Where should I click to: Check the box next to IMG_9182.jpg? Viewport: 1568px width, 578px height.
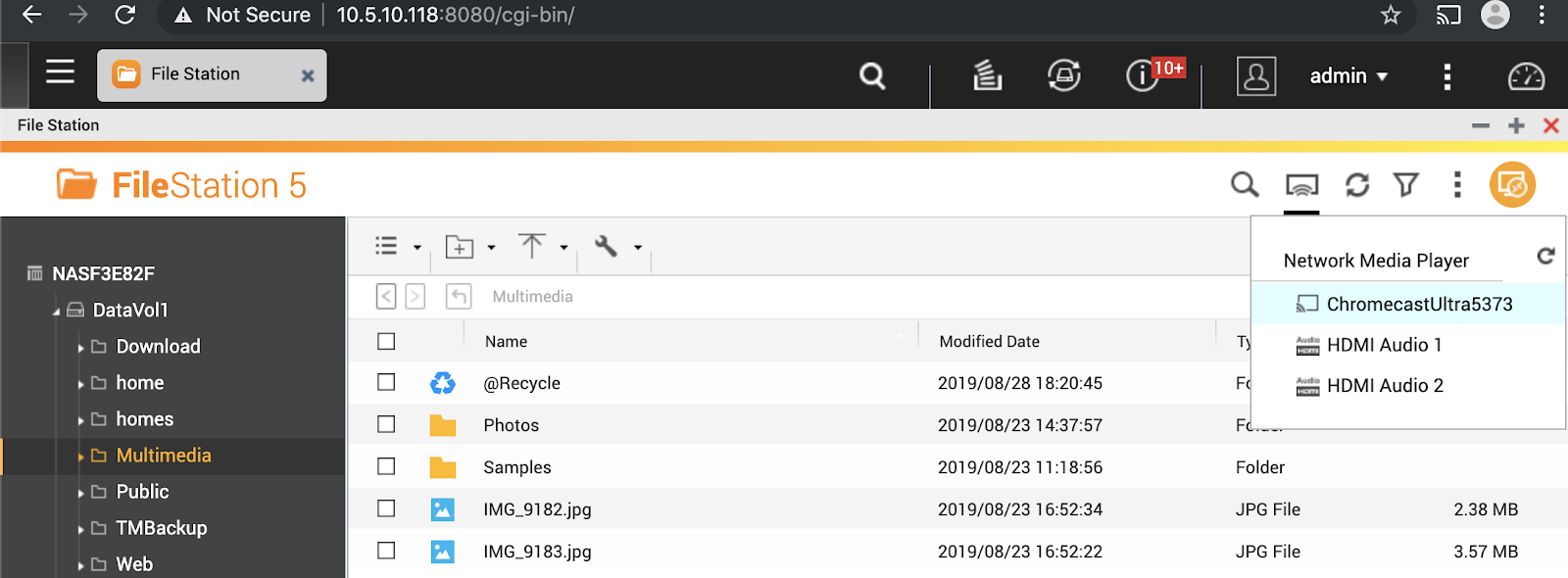(386, 508)
